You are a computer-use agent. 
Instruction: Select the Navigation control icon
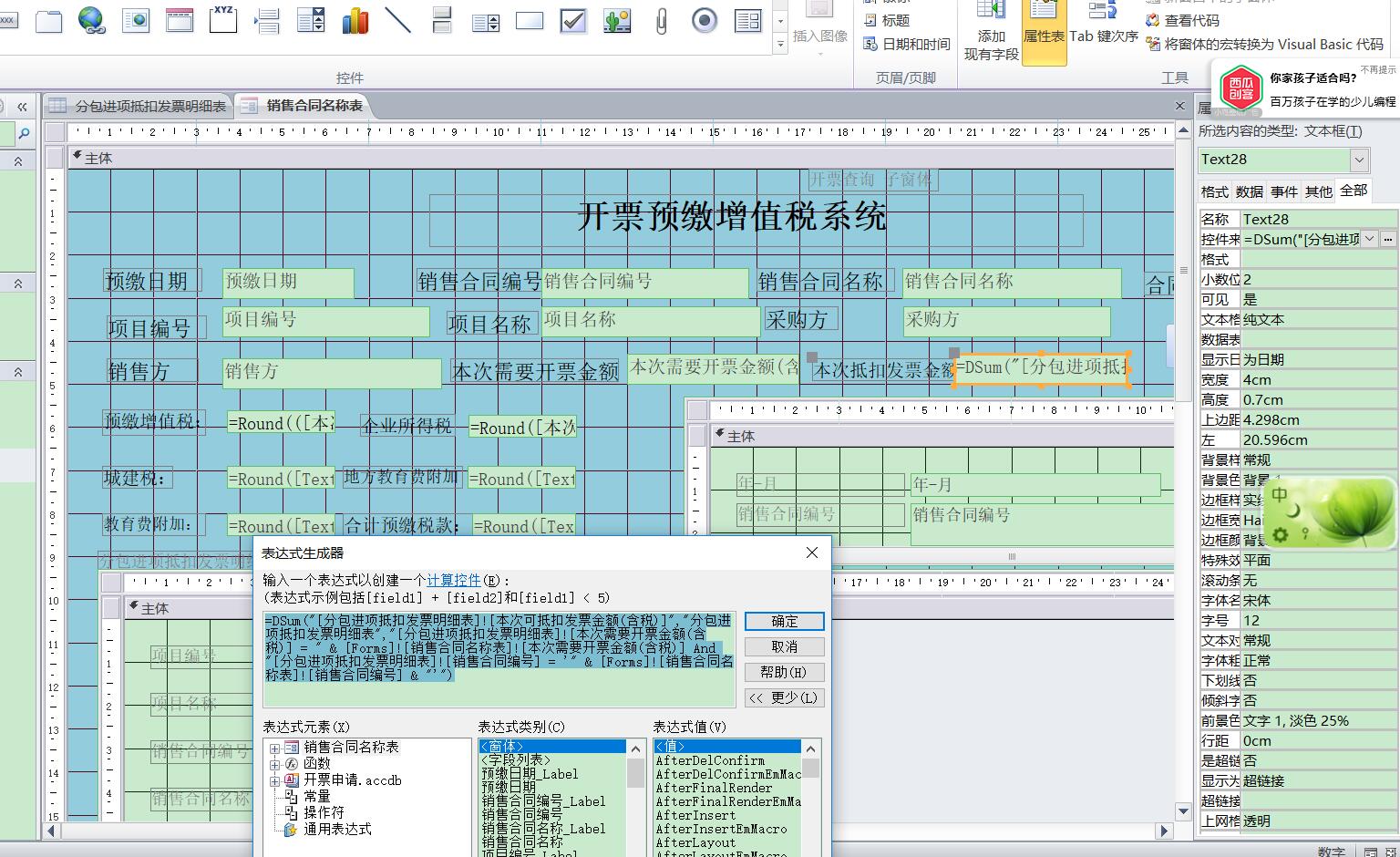[x=180, y=20]
